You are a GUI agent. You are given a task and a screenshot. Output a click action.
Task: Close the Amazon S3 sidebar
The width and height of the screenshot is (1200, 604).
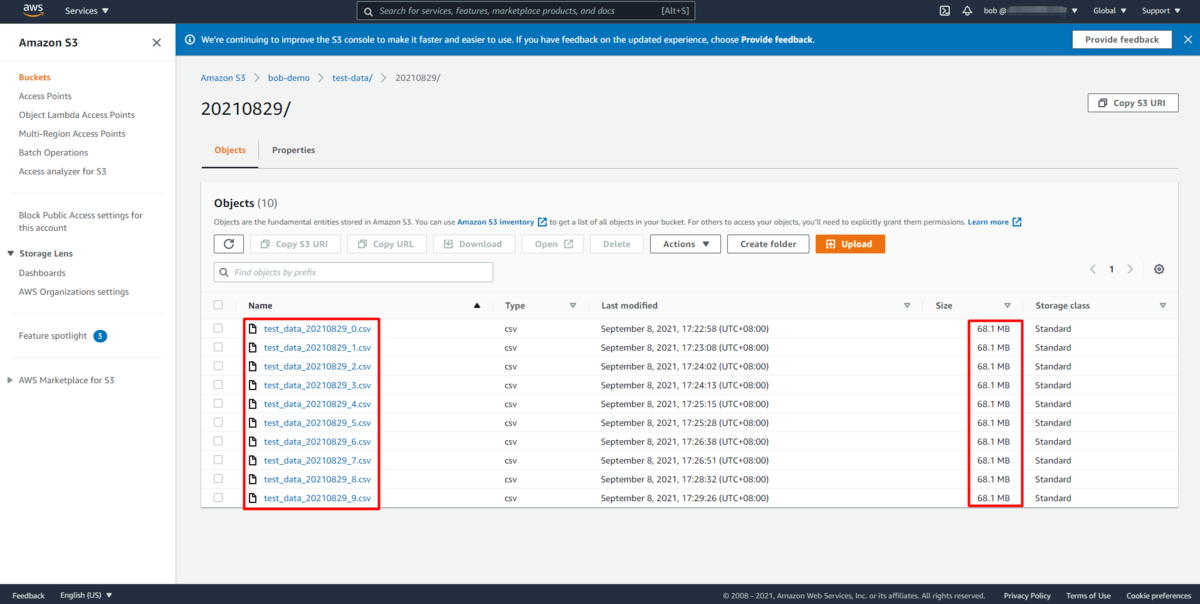pos(156,43)
